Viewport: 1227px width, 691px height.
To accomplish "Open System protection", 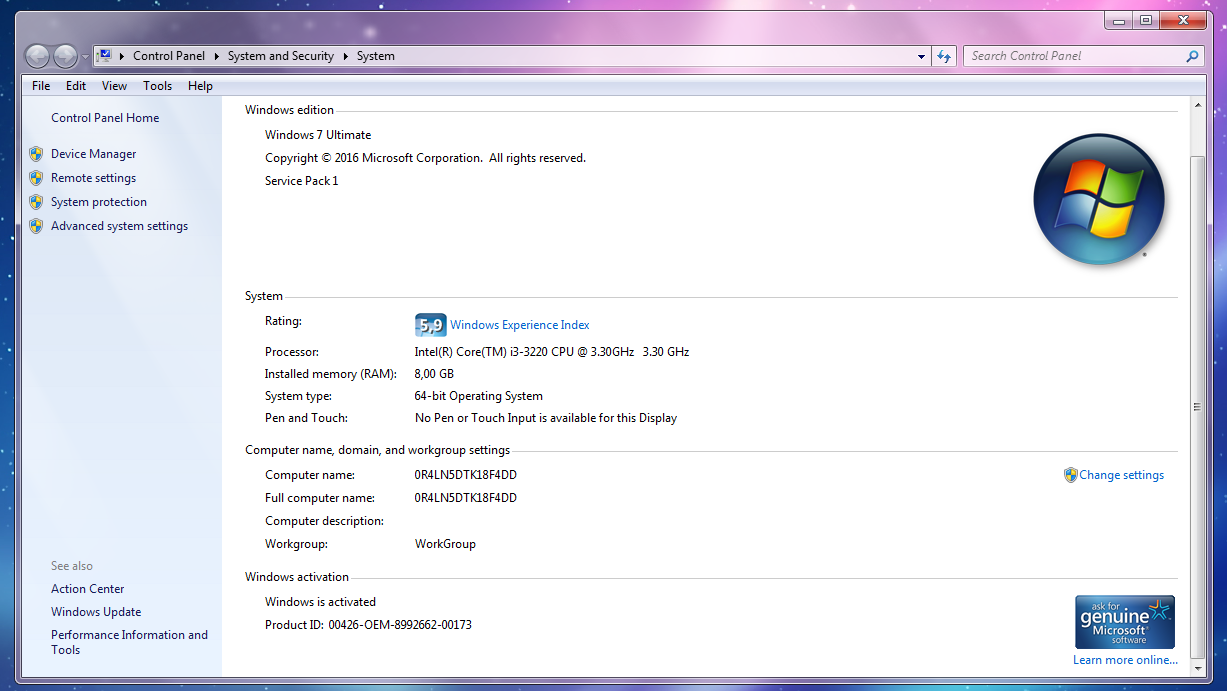I will [x=99, y=202].
